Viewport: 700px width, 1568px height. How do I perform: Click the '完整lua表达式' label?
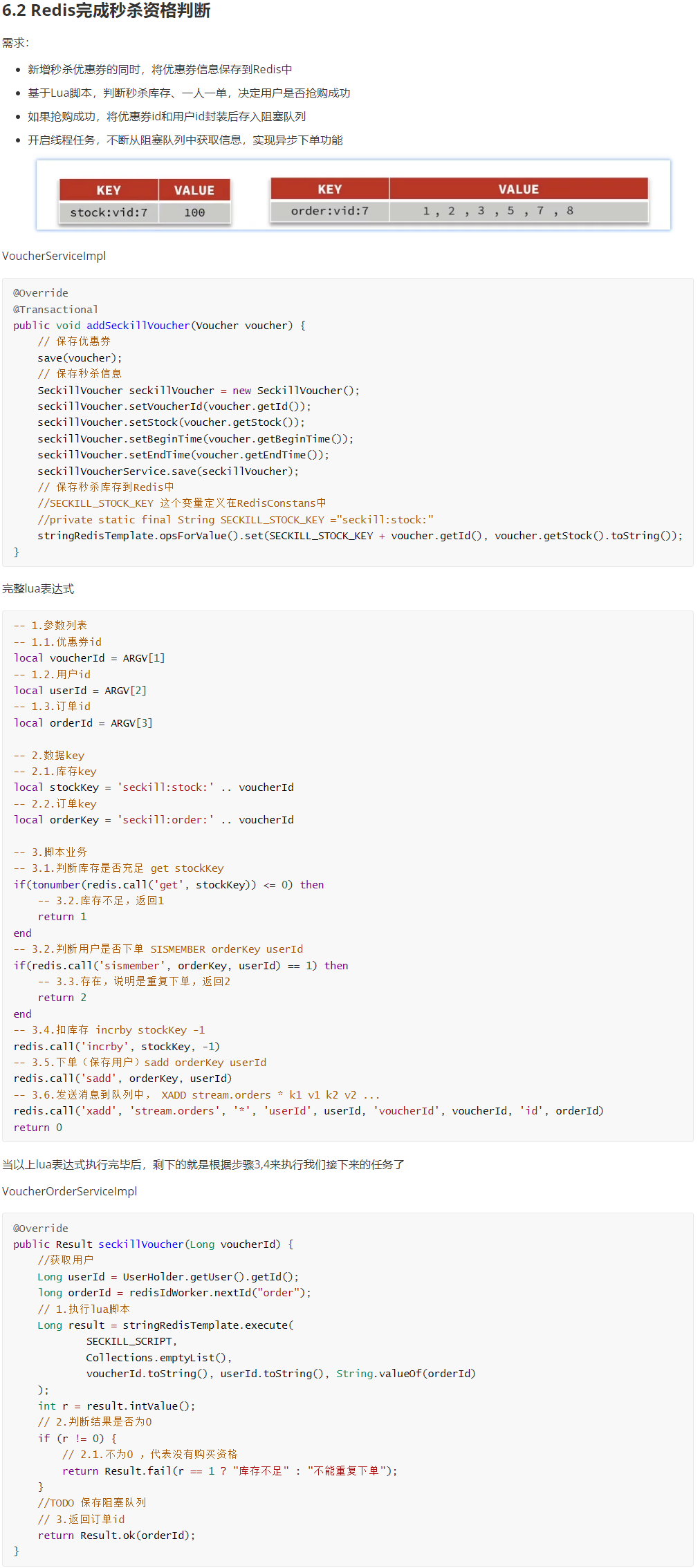[x=38, y=588]
